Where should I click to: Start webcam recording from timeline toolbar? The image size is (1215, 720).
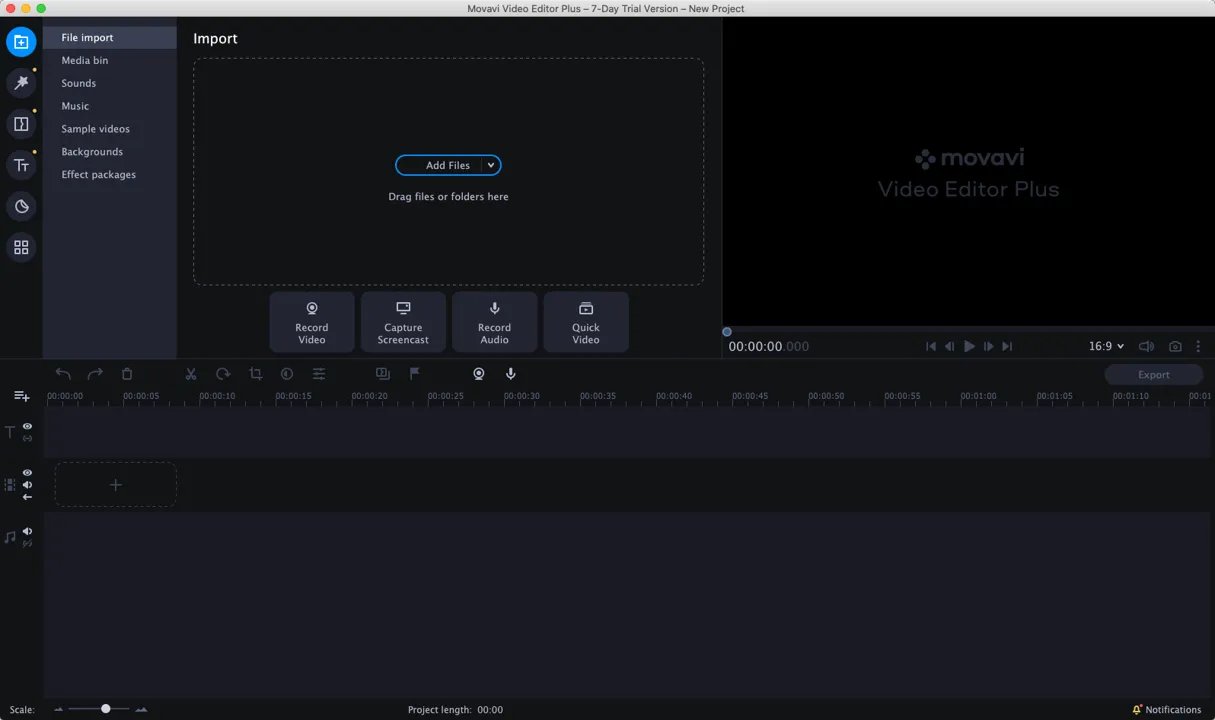pyautogui.click(x=479, y=373)
